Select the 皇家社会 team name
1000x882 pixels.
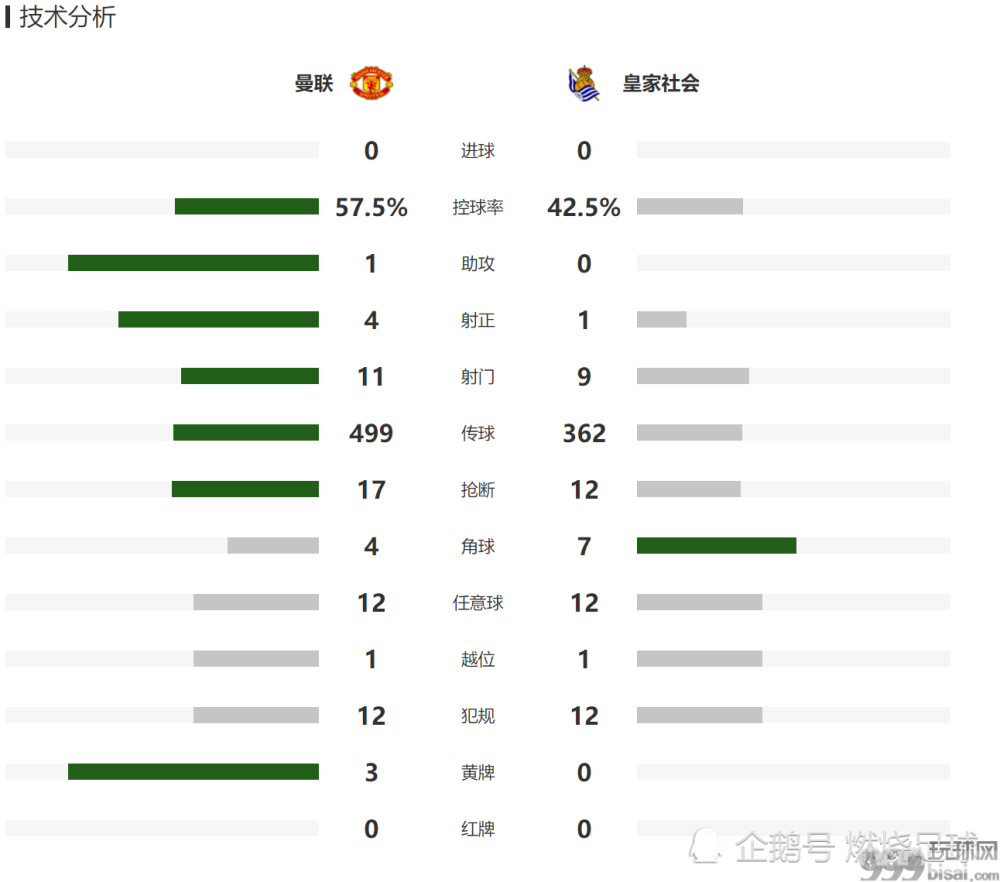point(661,84)
